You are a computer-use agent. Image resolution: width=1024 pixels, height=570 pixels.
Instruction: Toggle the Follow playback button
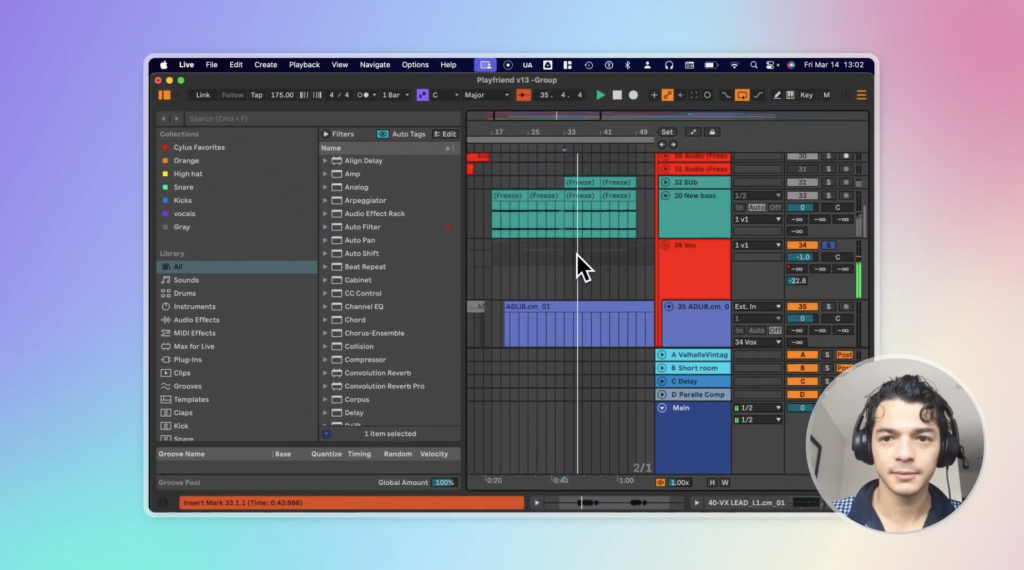point(232,95)
